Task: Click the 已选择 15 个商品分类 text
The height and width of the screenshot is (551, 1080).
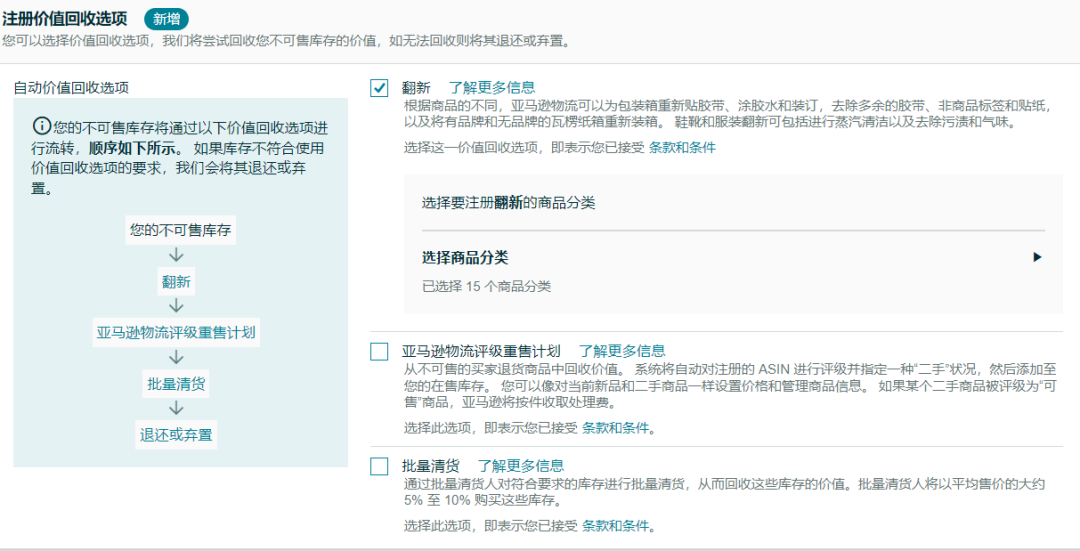Action: pyautogui.click(x=486, y=287)
